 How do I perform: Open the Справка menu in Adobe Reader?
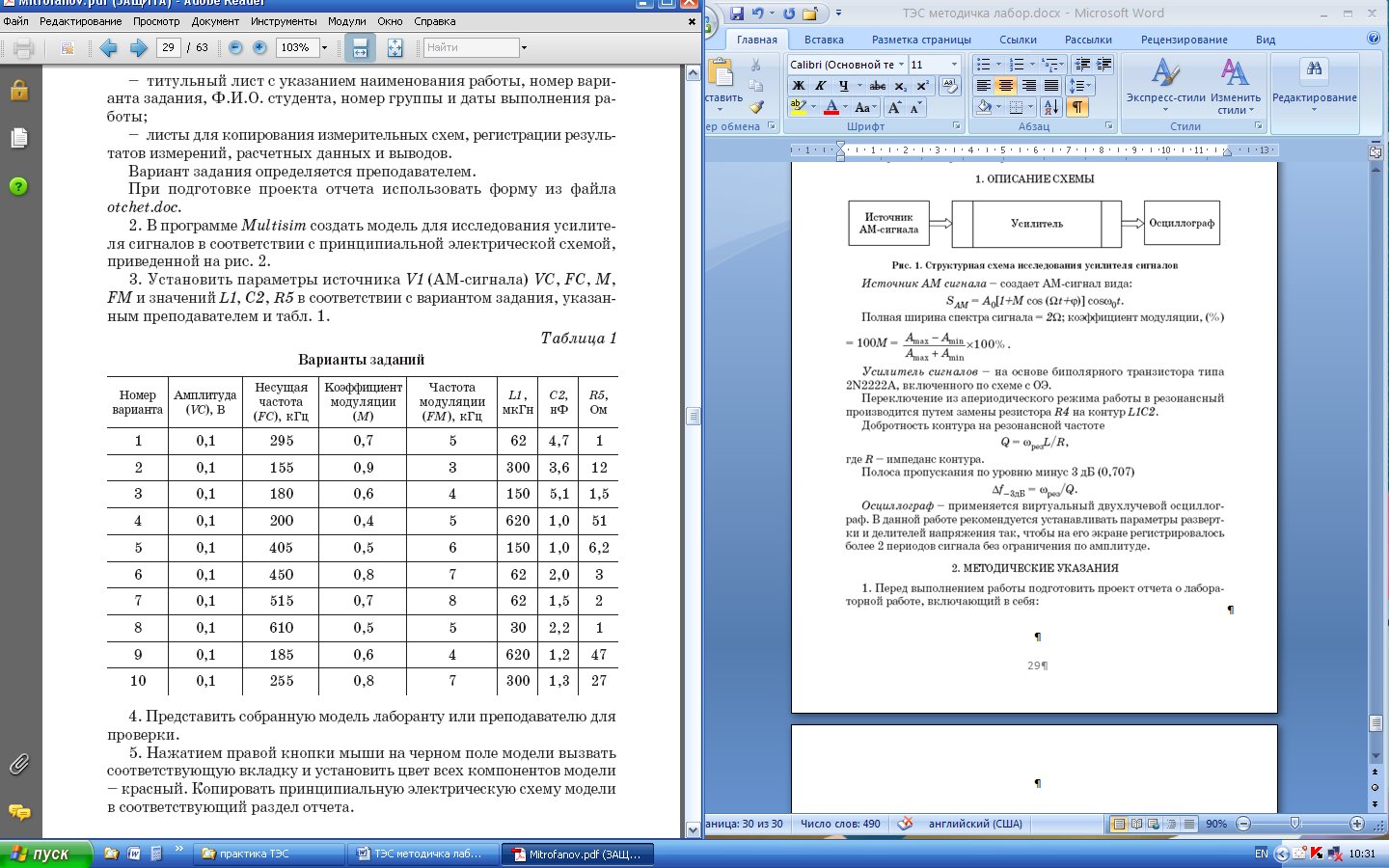(435, 21)
